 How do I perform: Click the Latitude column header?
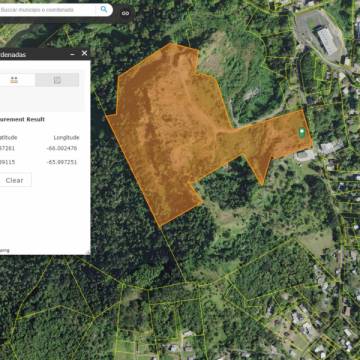click(9, 138)
